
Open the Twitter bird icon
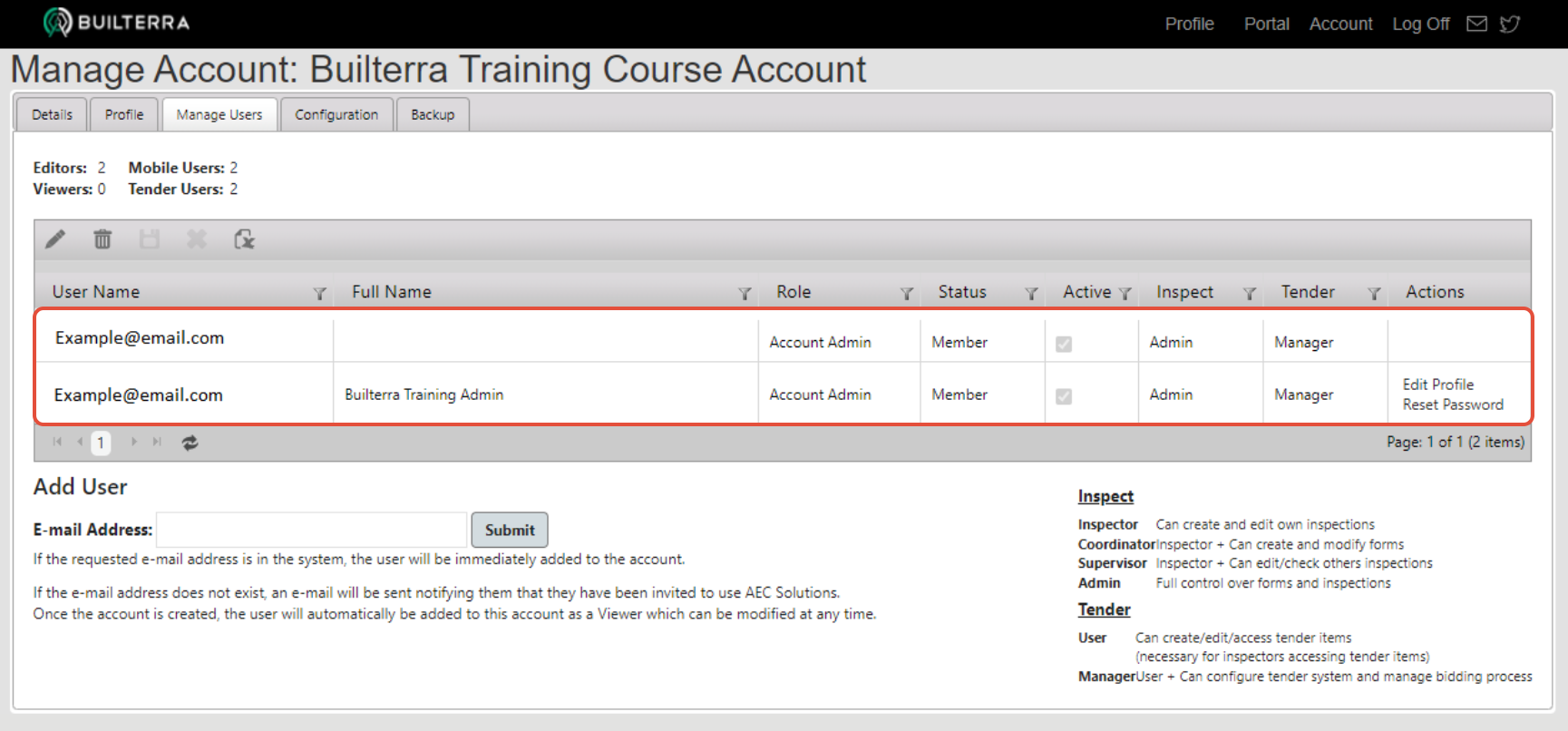(1510, 24)
